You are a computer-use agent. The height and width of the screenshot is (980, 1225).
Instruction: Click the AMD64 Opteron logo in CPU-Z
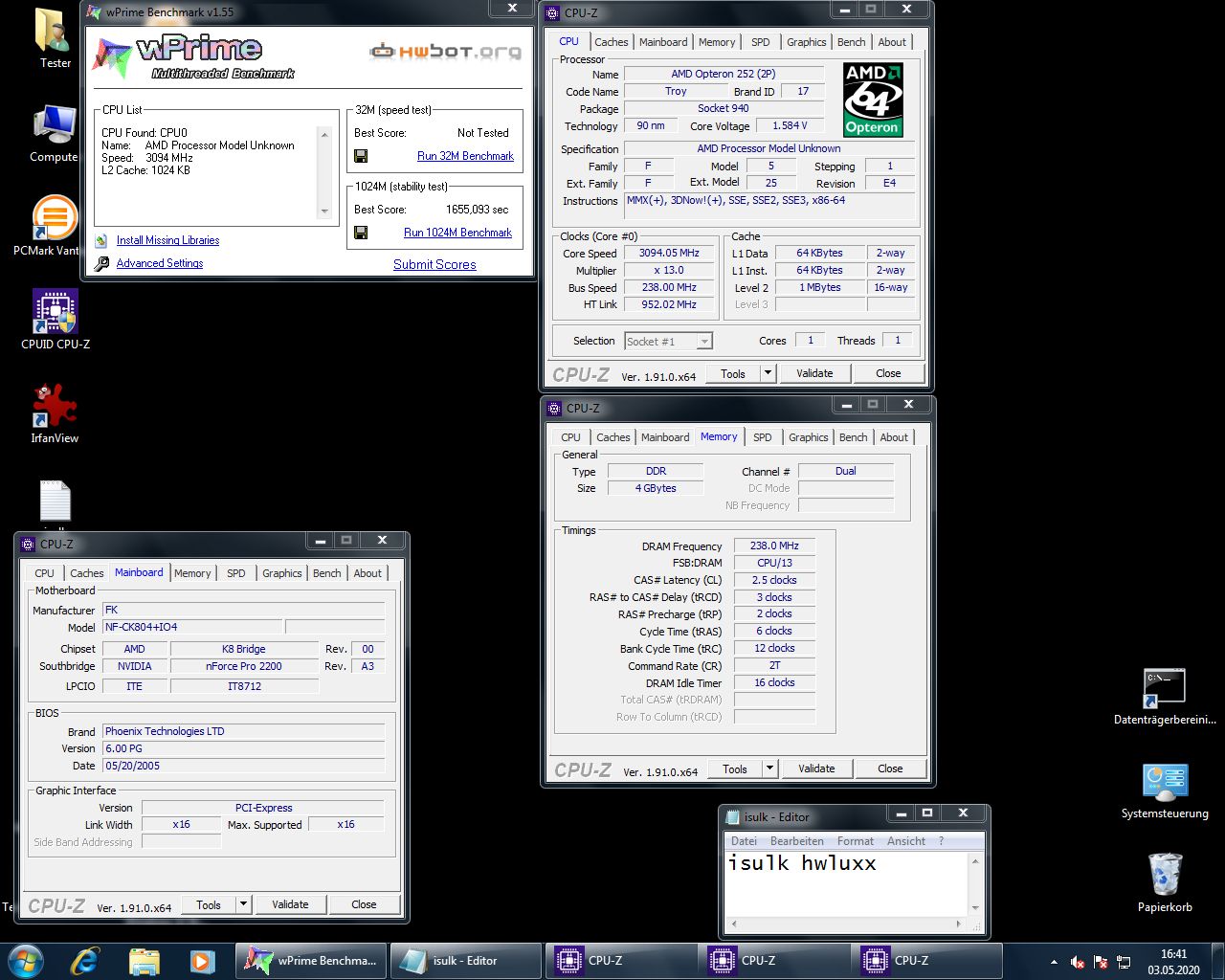[x=873, y=100]
